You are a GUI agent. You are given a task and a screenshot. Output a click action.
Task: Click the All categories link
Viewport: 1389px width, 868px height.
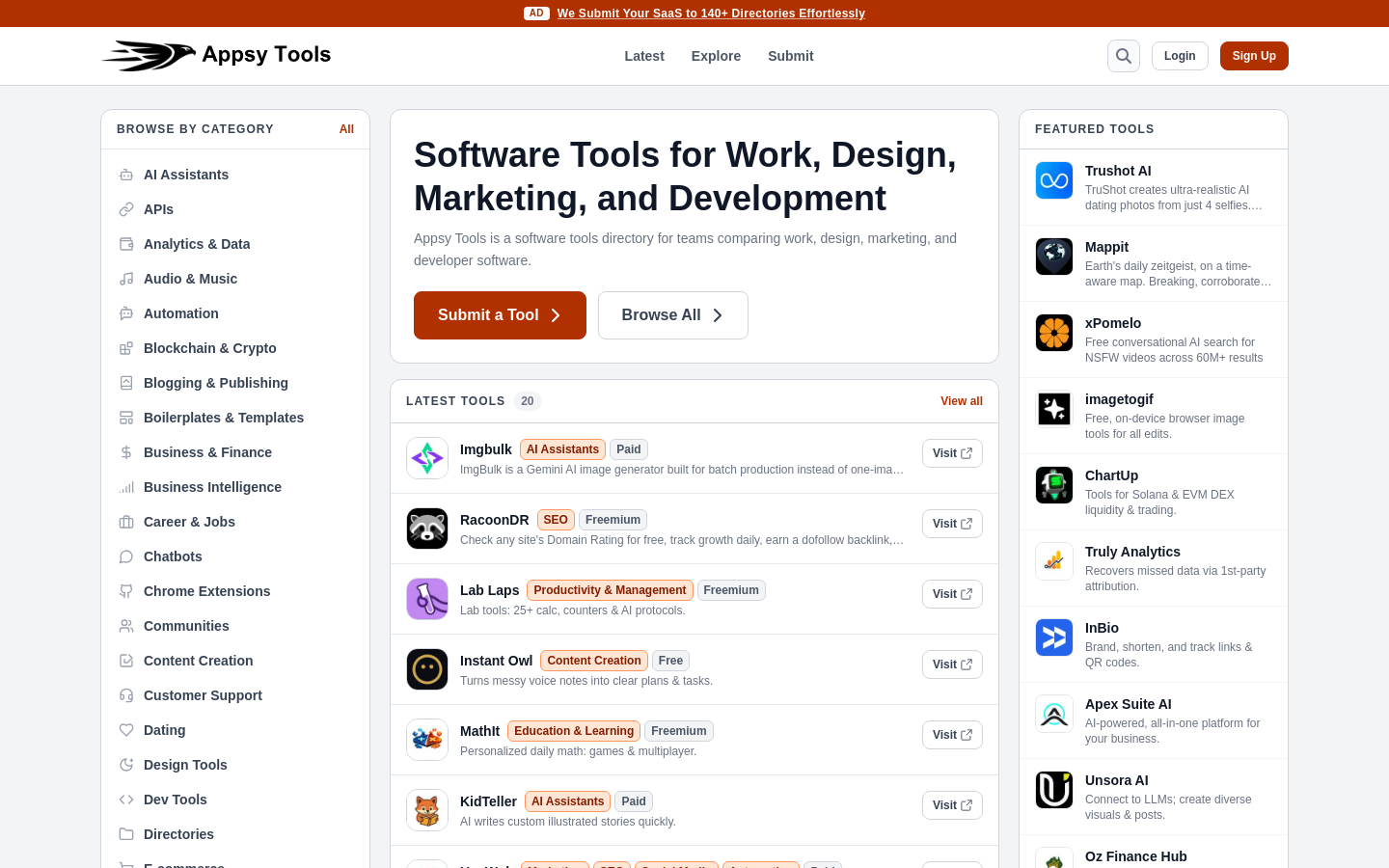[x=346, y=129]
